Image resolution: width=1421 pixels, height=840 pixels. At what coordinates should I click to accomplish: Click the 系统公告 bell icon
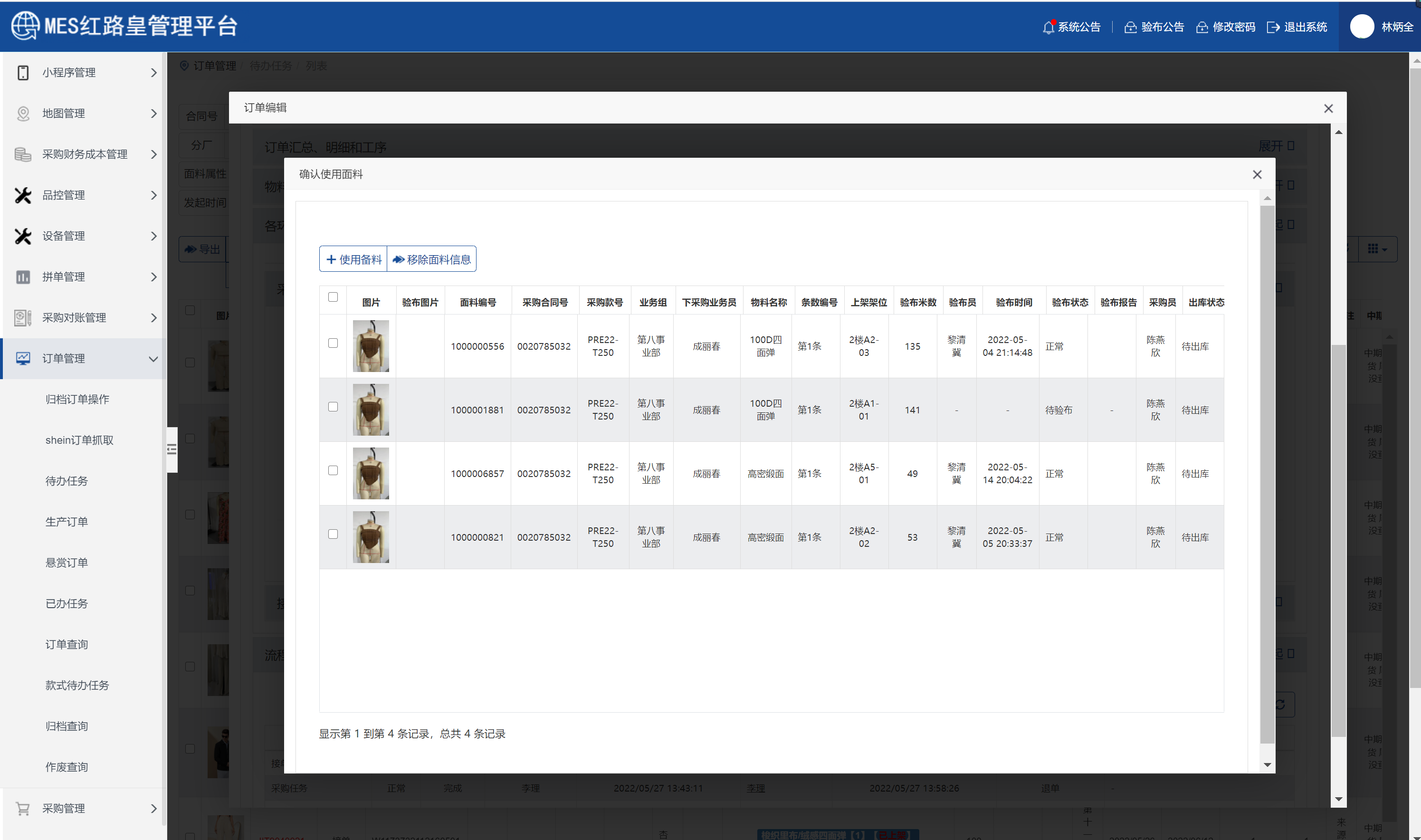(1048, 27)
